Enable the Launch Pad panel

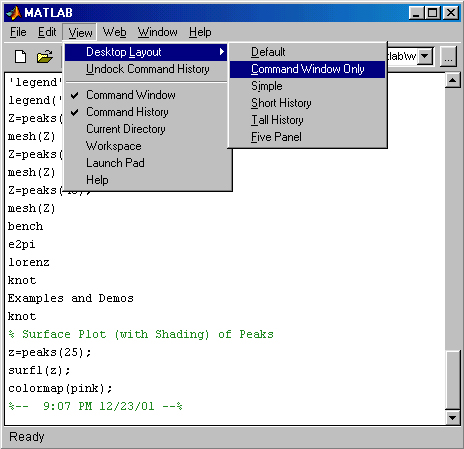[x=146, y=163]
